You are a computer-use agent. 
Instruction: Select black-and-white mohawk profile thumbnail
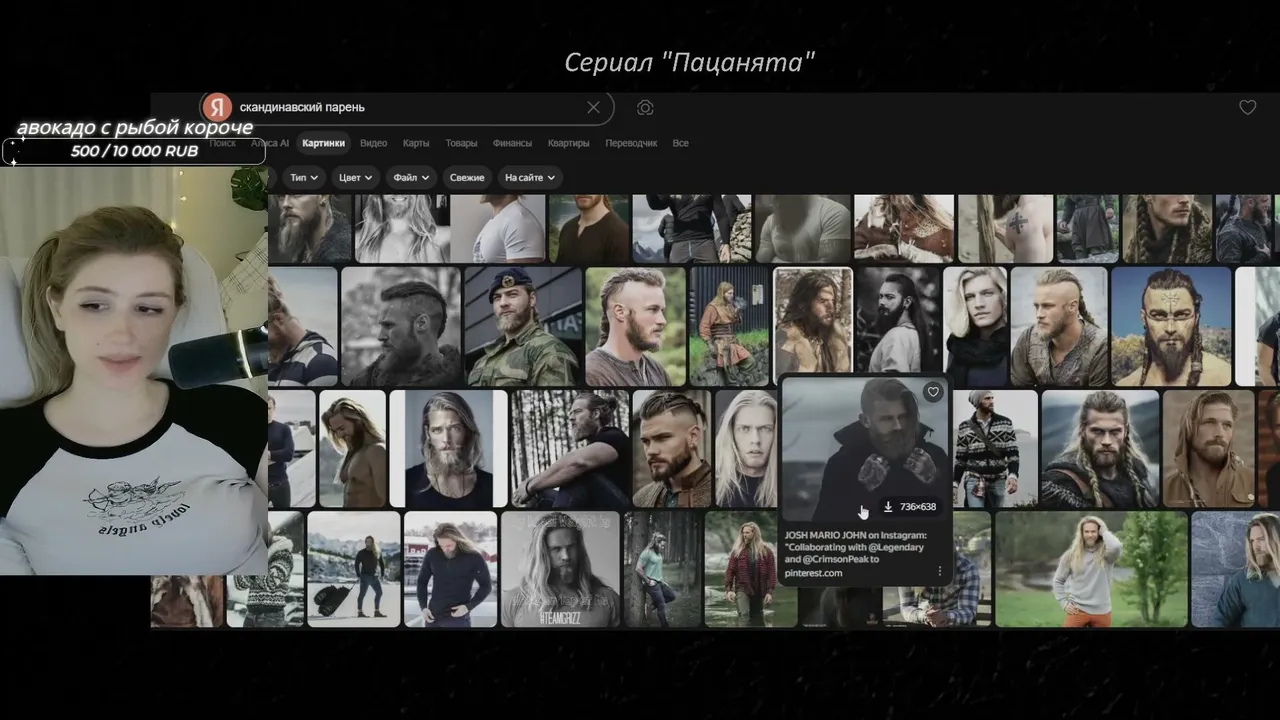(400, 326)
